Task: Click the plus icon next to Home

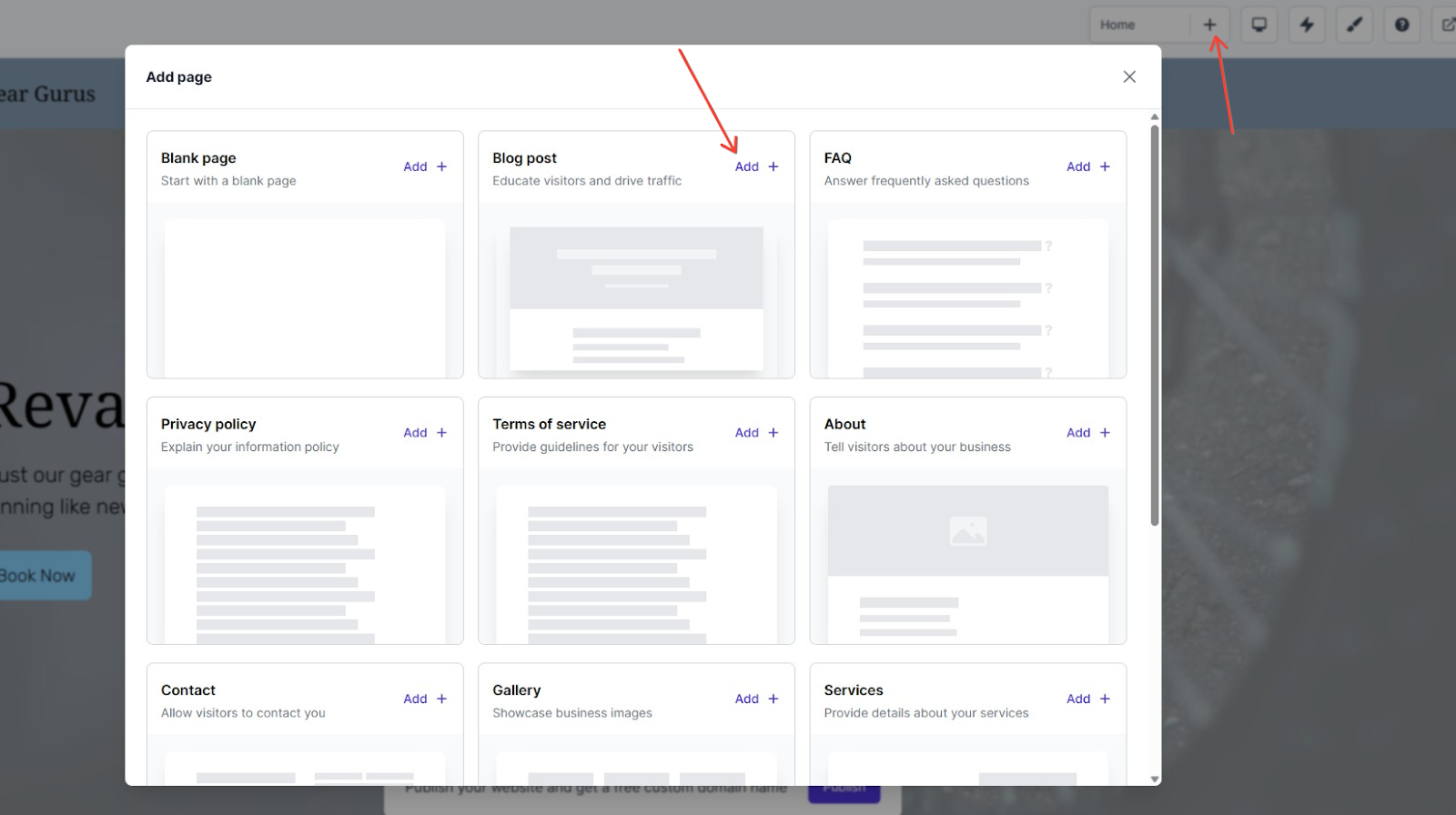Action: (1209, 25)
